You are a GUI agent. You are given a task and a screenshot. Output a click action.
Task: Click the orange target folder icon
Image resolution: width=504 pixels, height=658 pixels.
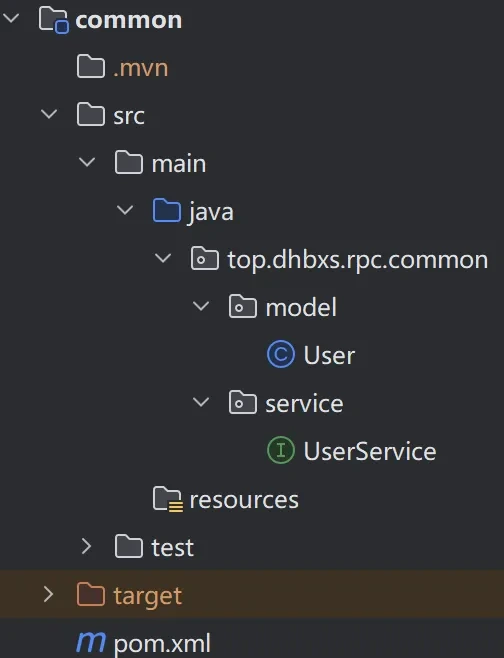pyautogui.click(x=91, y=594)
